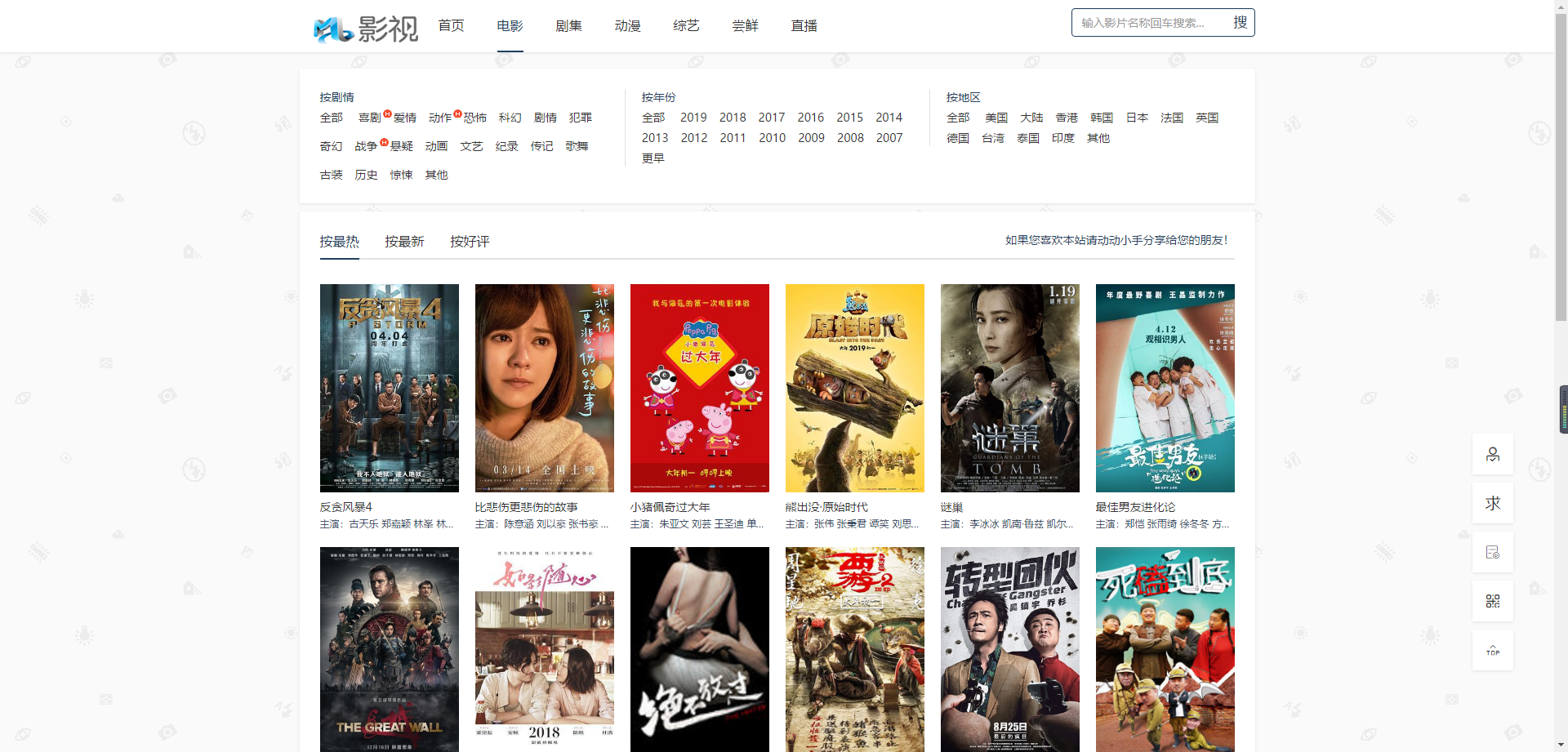Click the 谜巢 movie title link
The width and height of the screenshot is (1568, 752).
951,507
